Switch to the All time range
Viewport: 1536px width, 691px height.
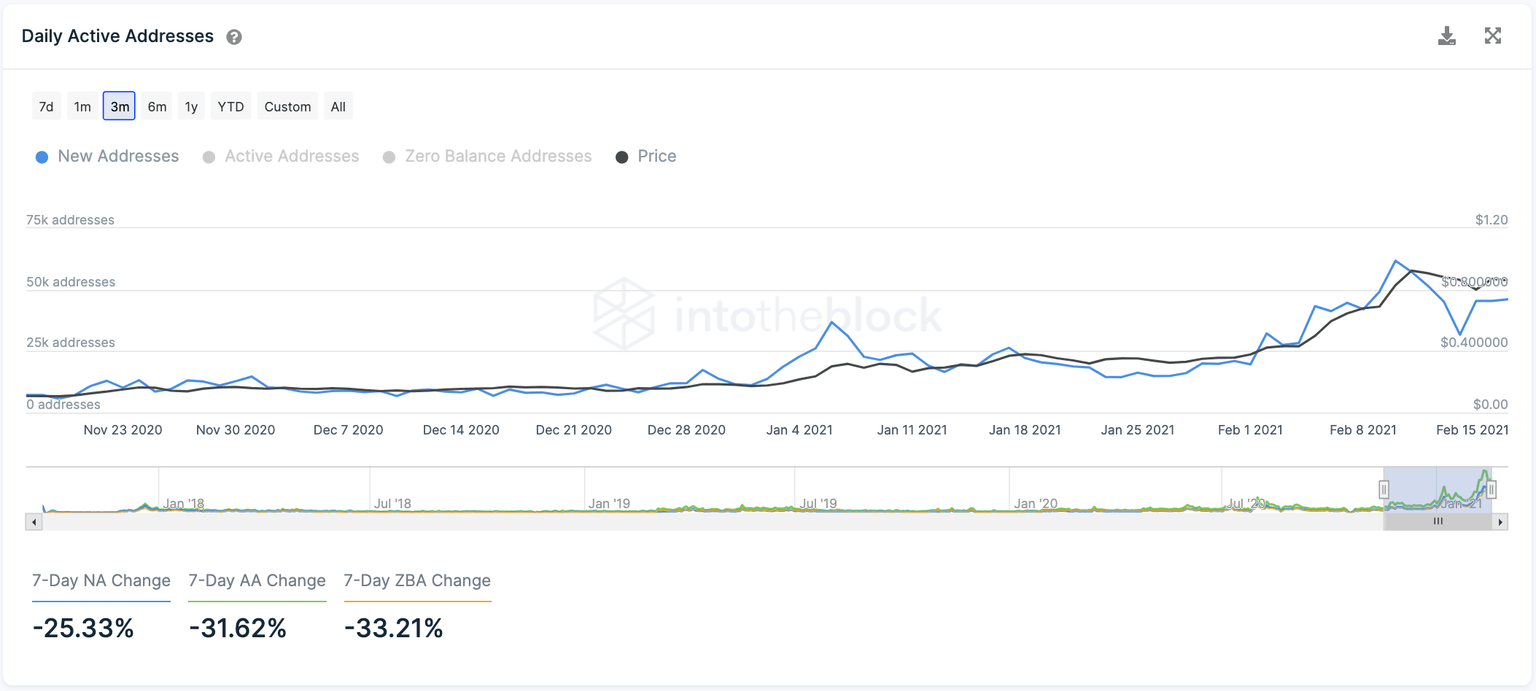pyautogui.click(x=338, y=106)
